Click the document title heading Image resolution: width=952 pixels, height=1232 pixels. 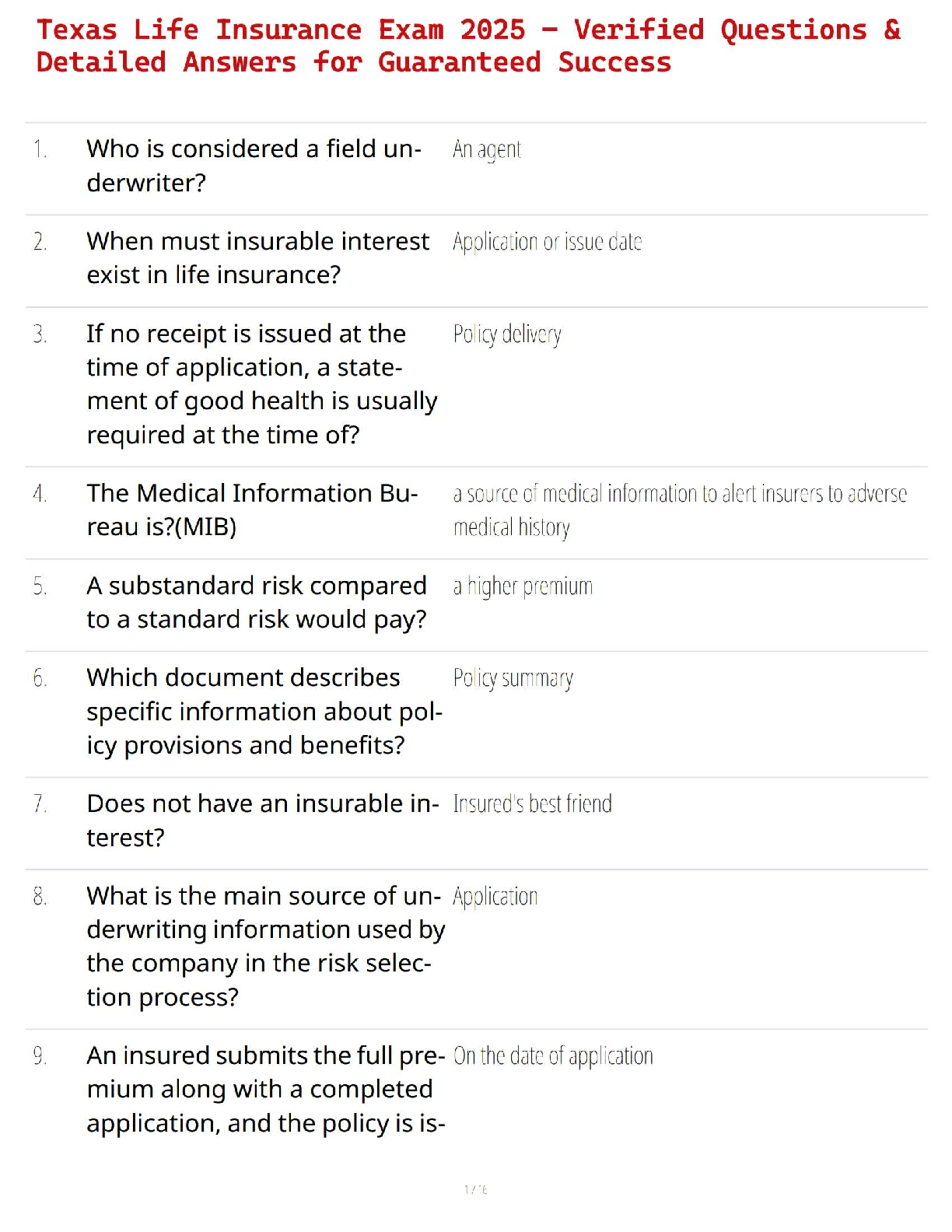(x=468, y=46)
